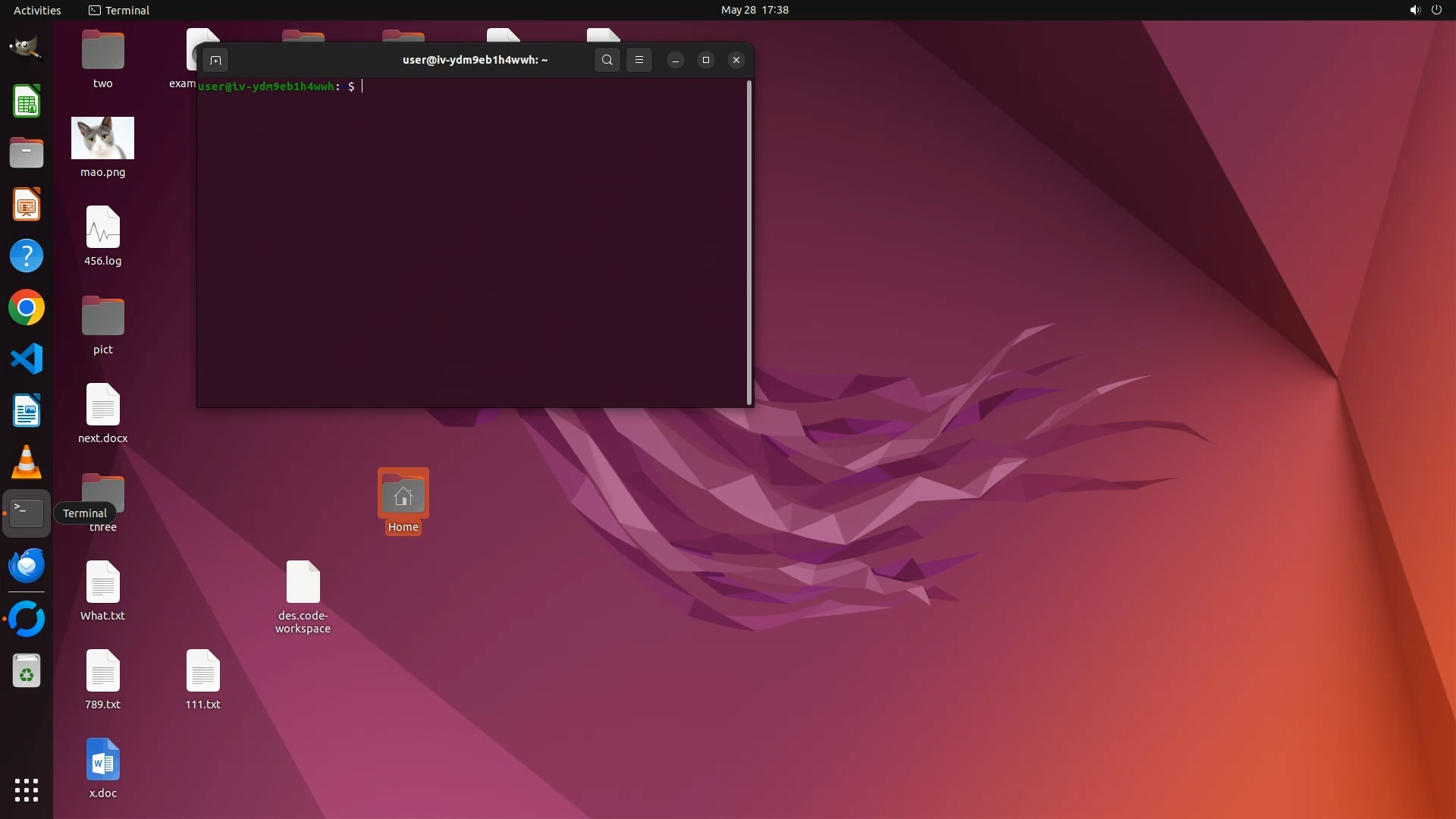
Task: Select the mao.png cat thumbnail
Action: [102, 138]
